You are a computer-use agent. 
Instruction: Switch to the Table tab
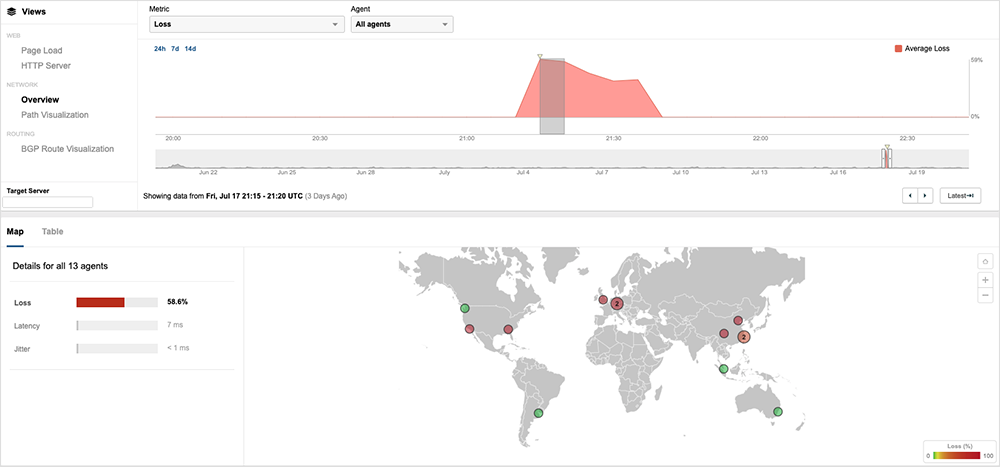pyautogui.click(x=52, y=231)
